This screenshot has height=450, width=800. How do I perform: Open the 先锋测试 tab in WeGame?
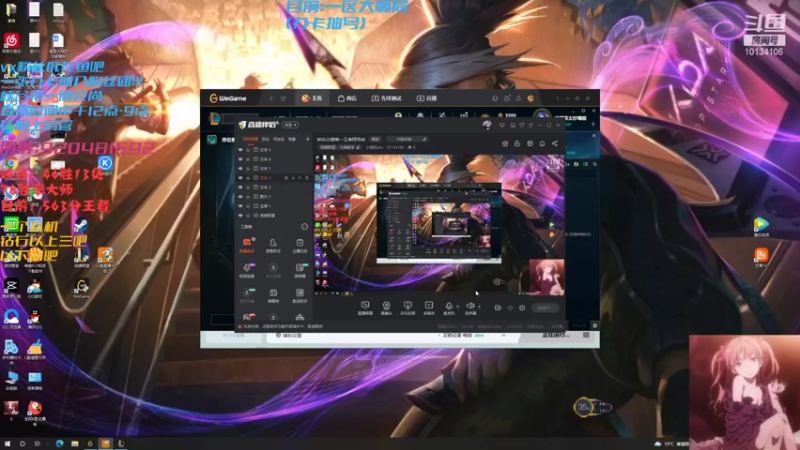387,98
